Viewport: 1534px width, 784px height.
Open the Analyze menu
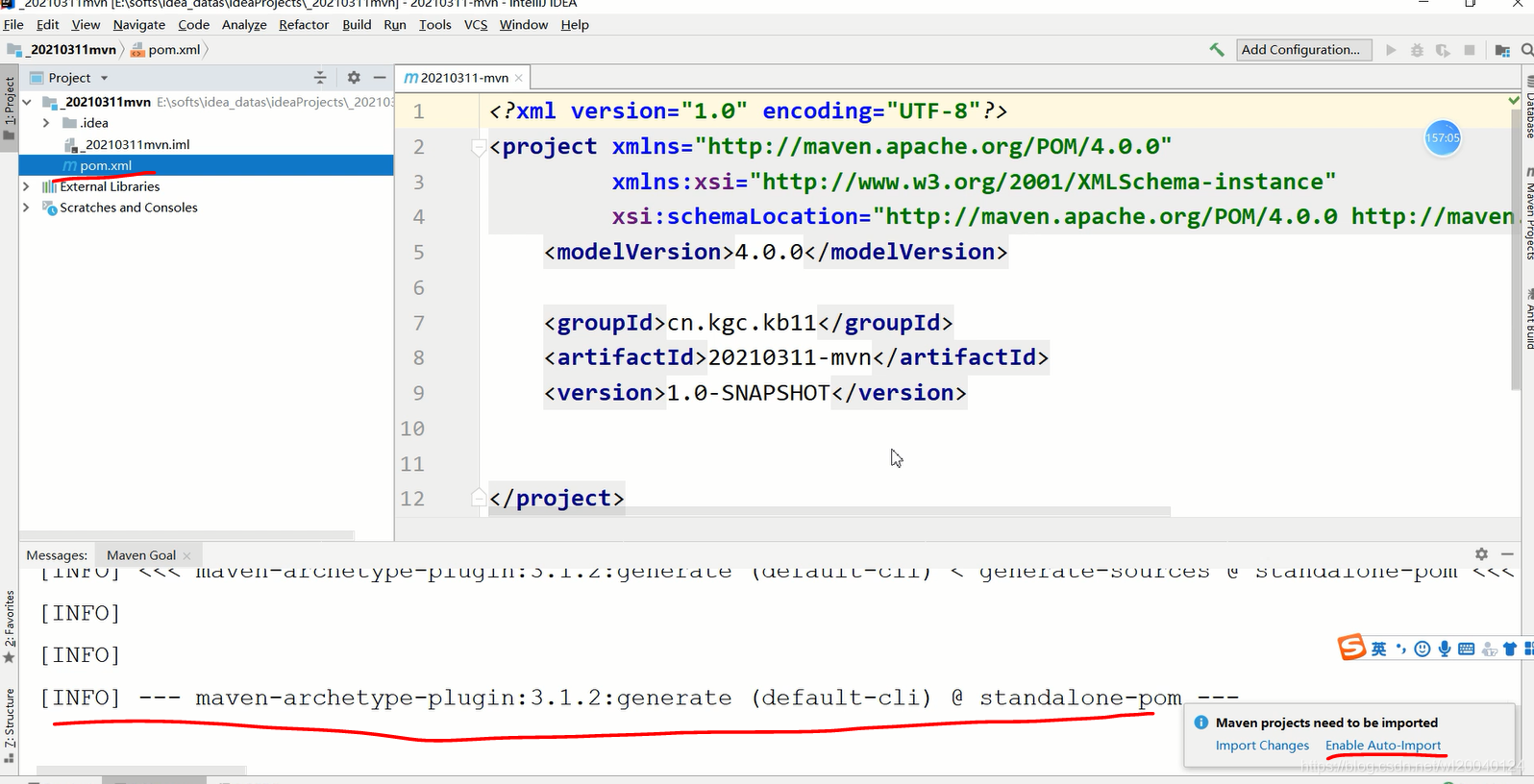click(x=244, y=25)
